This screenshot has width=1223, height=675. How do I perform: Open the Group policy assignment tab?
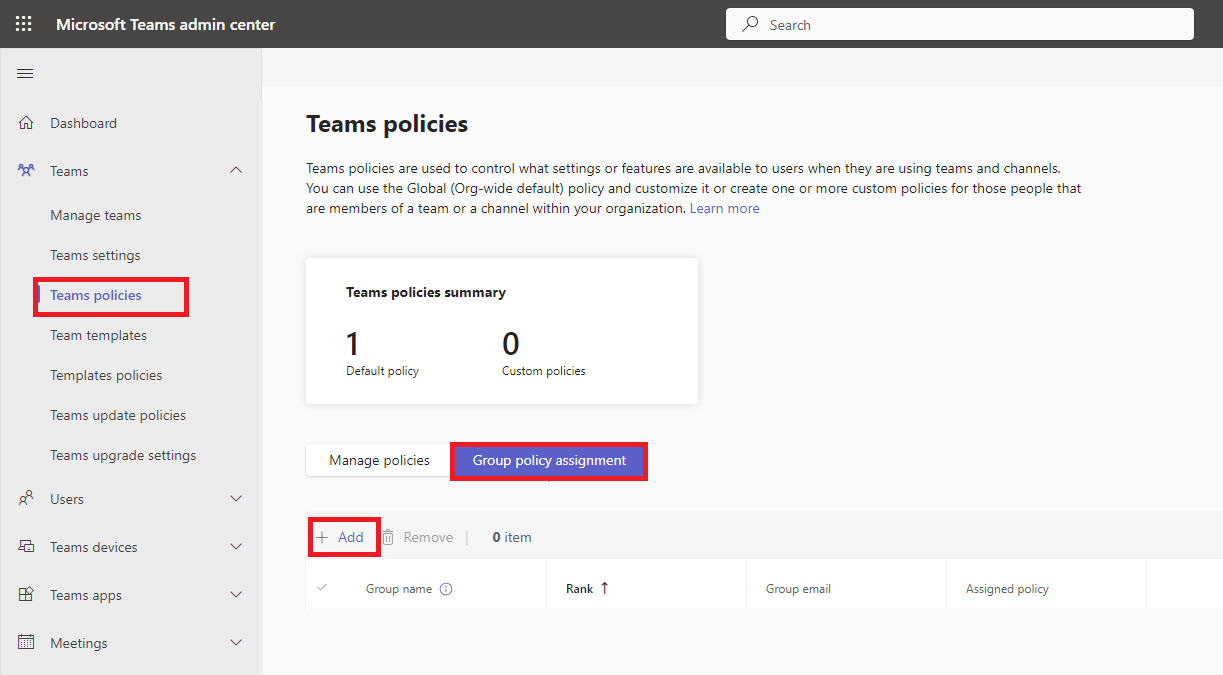(x=549, y=460)
